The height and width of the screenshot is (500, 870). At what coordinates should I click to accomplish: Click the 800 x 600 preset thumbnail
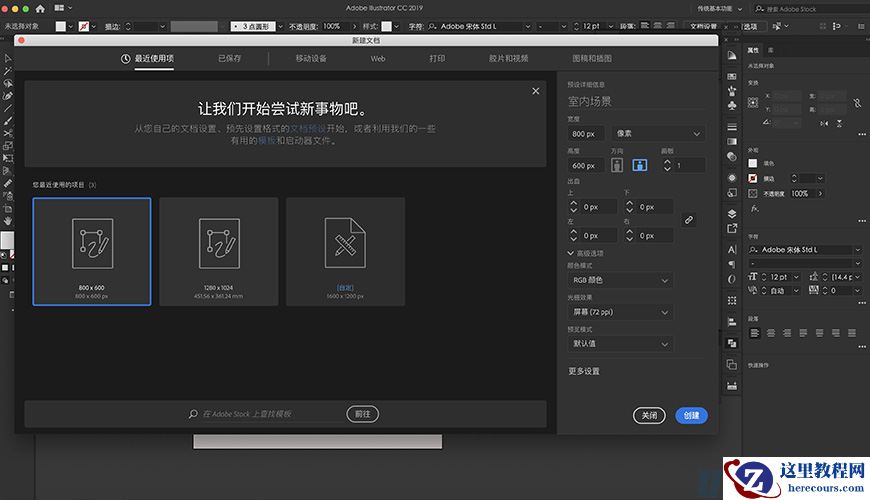point(92,251)
